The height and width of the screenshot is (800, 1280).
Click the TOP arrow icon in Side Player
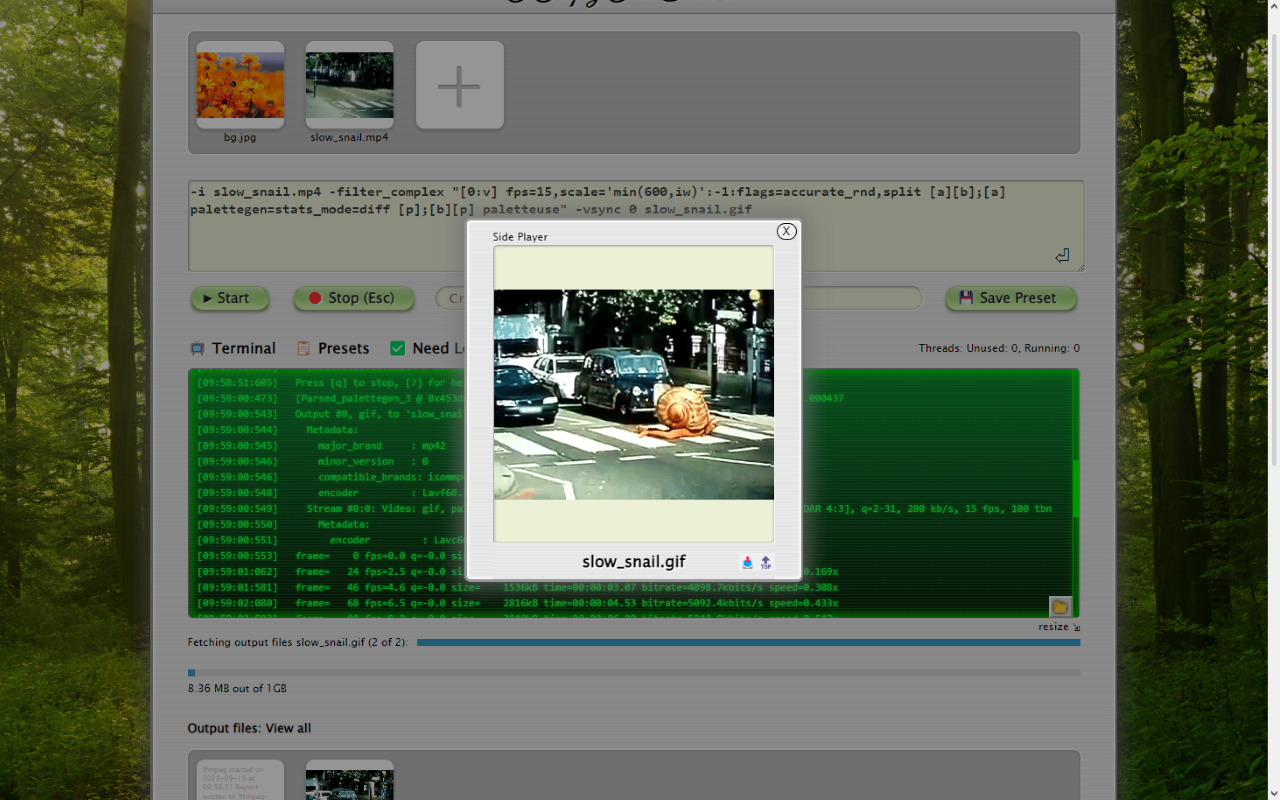pos(766,562)
